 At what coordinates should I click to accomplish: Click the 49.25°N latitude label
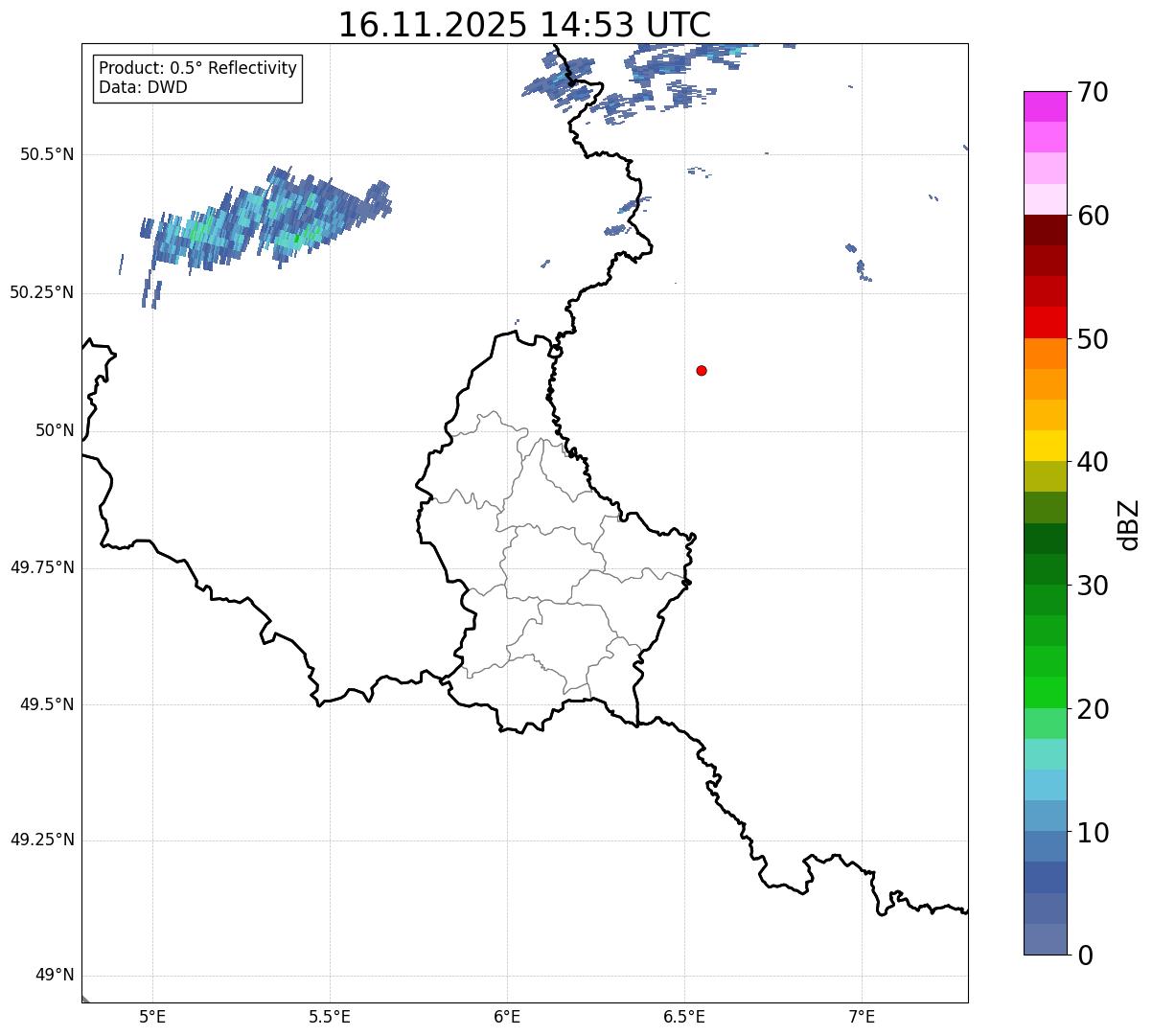(x=42, y=840)
